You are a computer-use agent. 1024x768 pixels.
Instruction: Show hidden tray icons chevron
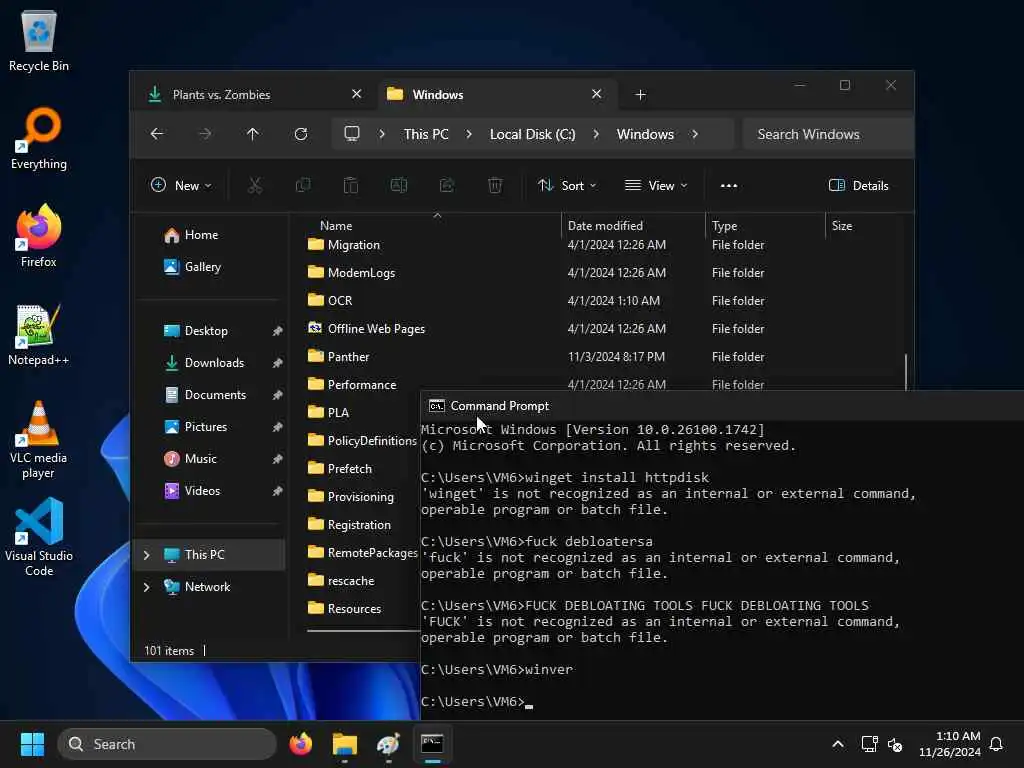(x=838, y=744)
